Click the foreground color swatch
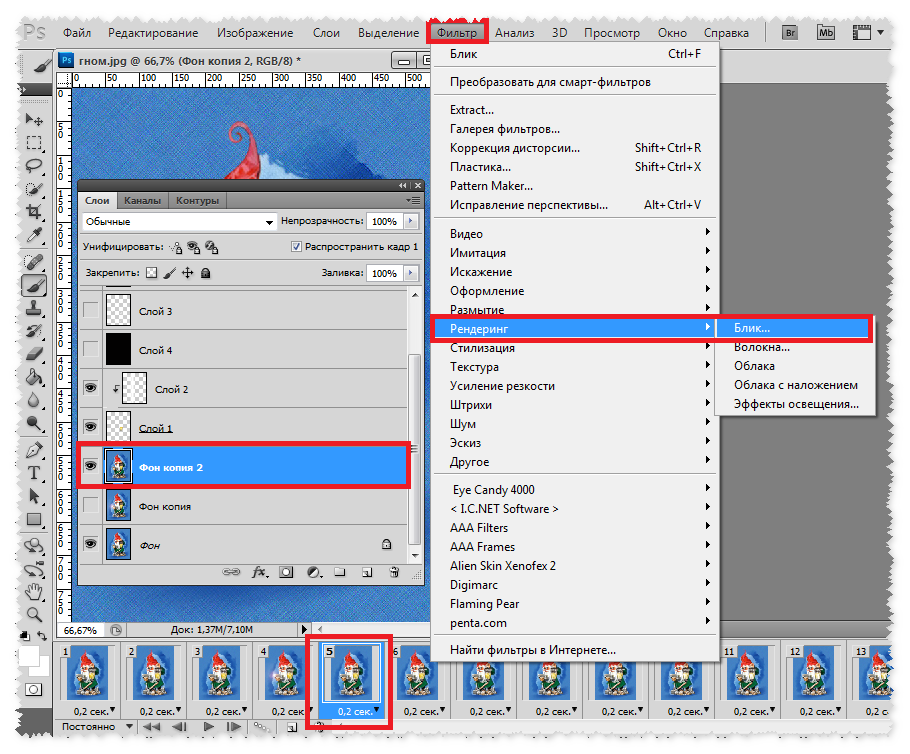Screen dimensions: 910x754 point(29,656)
